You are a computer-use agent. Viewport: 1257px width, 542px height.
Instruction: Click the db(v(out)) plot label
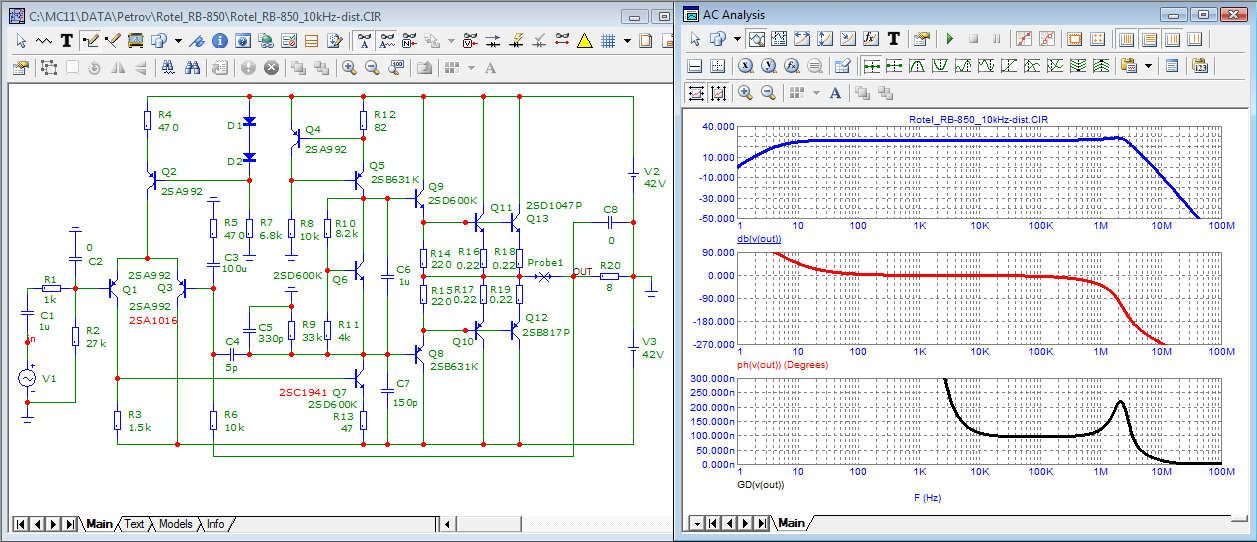(761, 241)
